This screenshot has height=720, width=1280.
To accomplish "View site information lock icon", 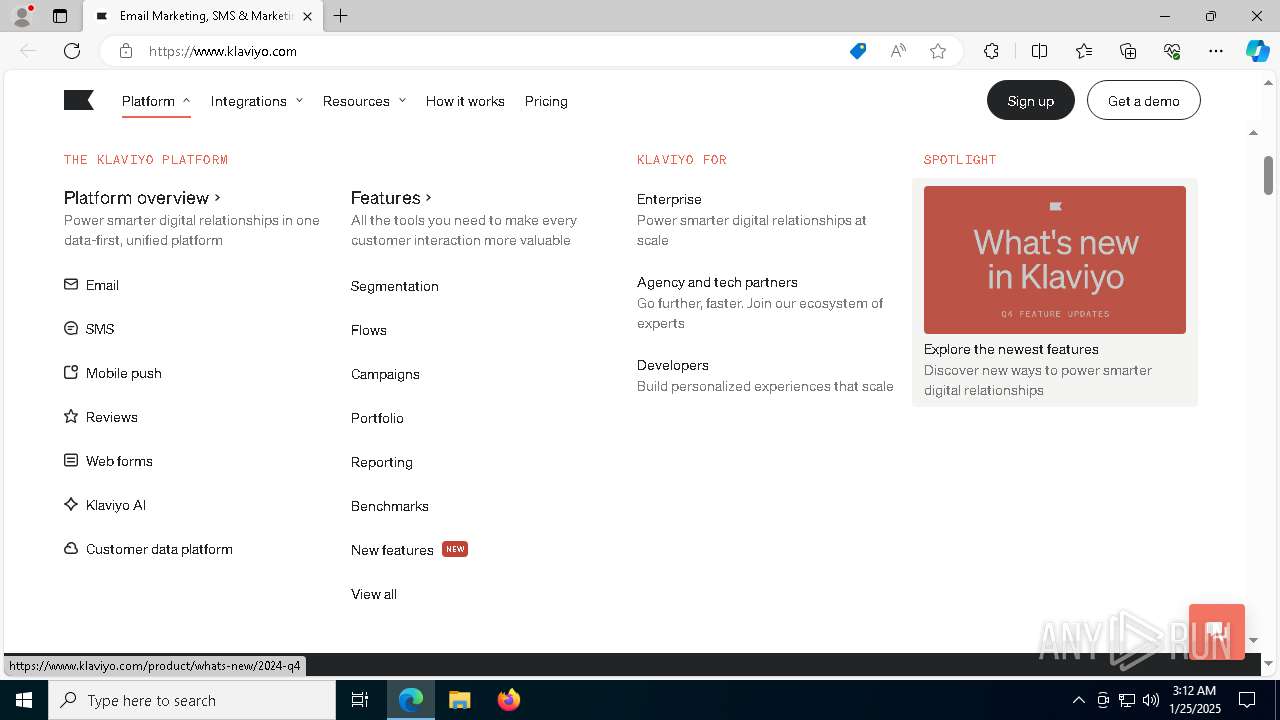I will click(x=125, y=51).
